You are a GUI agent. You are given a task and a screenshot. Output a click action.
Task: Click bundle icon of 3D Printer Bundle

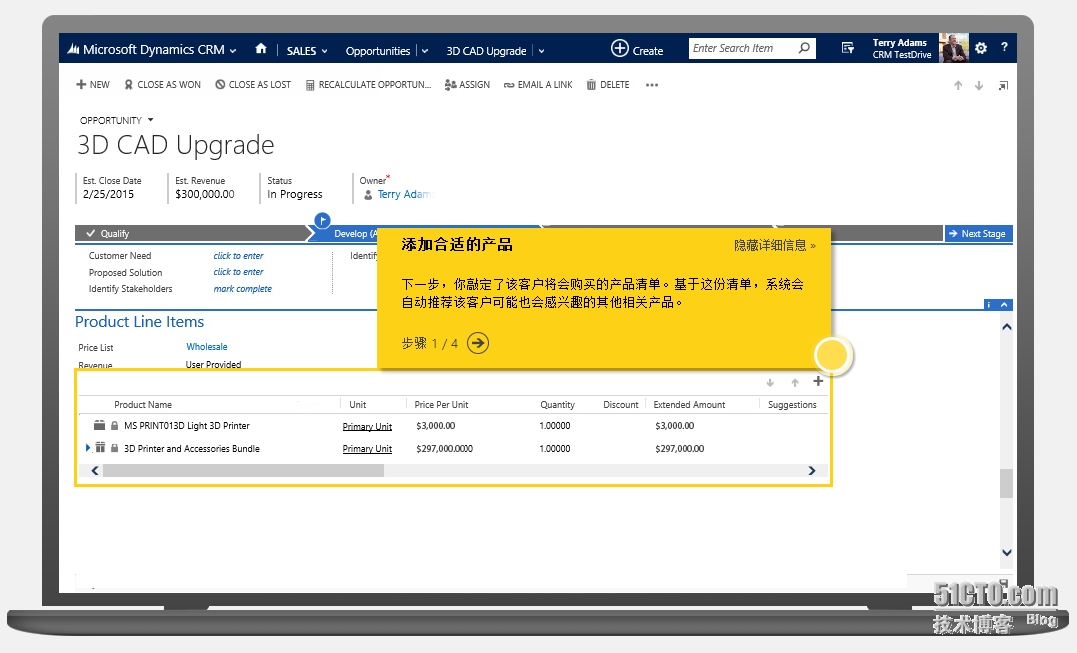[100, 448]
